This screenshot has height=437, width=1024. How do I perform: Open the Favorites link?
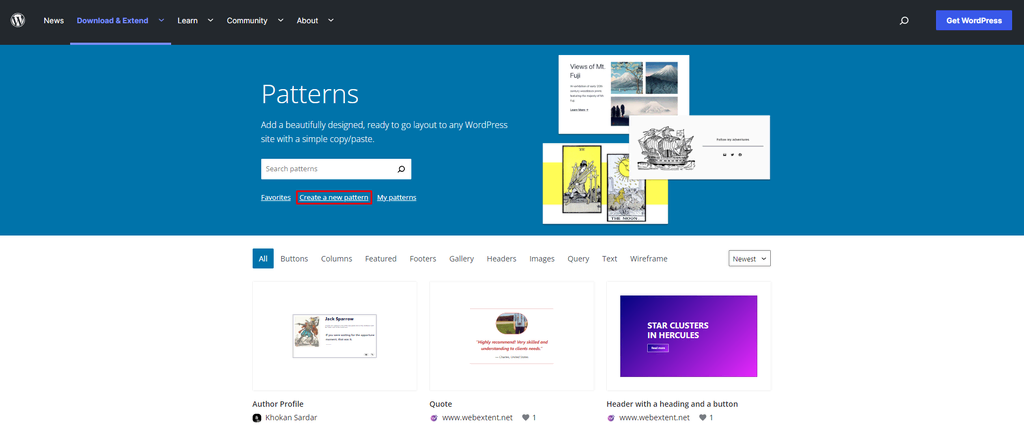click(276, 197)
